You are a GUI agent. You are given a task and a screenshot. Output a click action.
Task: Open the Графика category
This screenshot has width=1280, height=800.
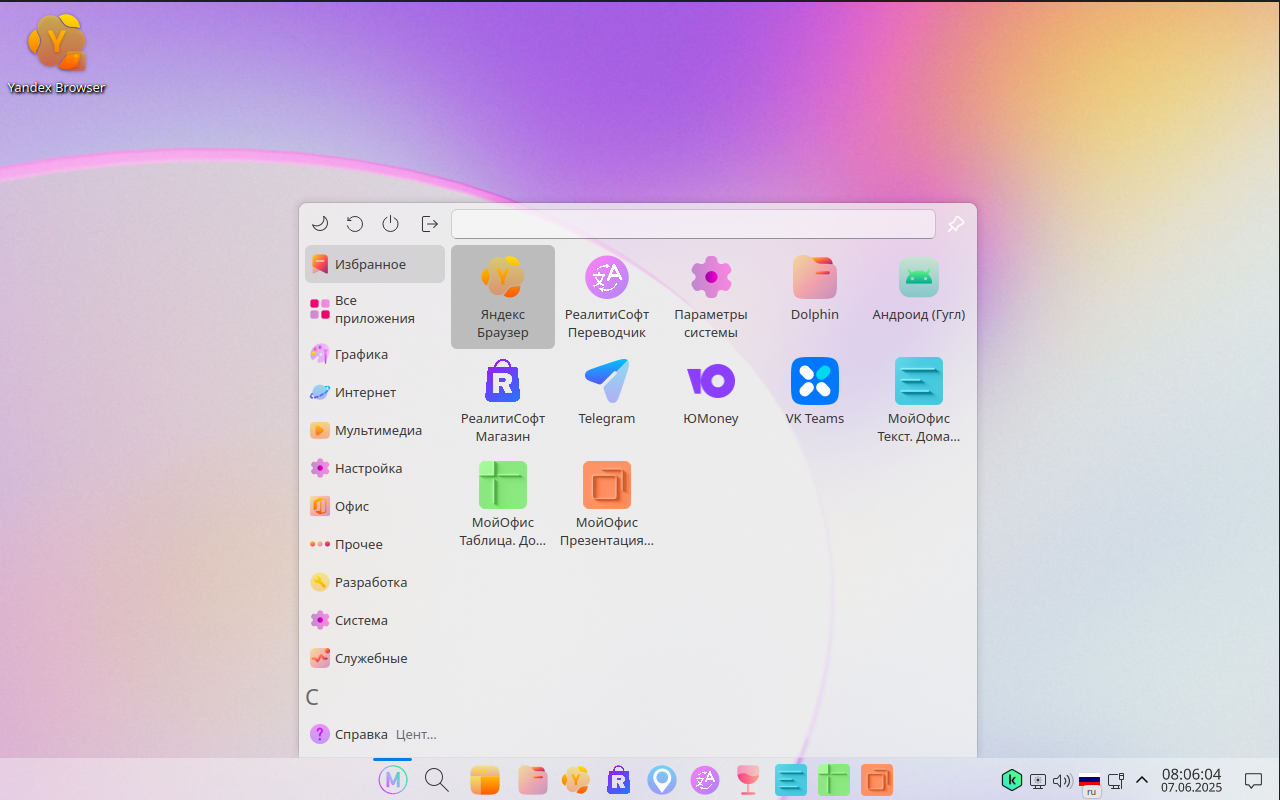pos(375,354)
